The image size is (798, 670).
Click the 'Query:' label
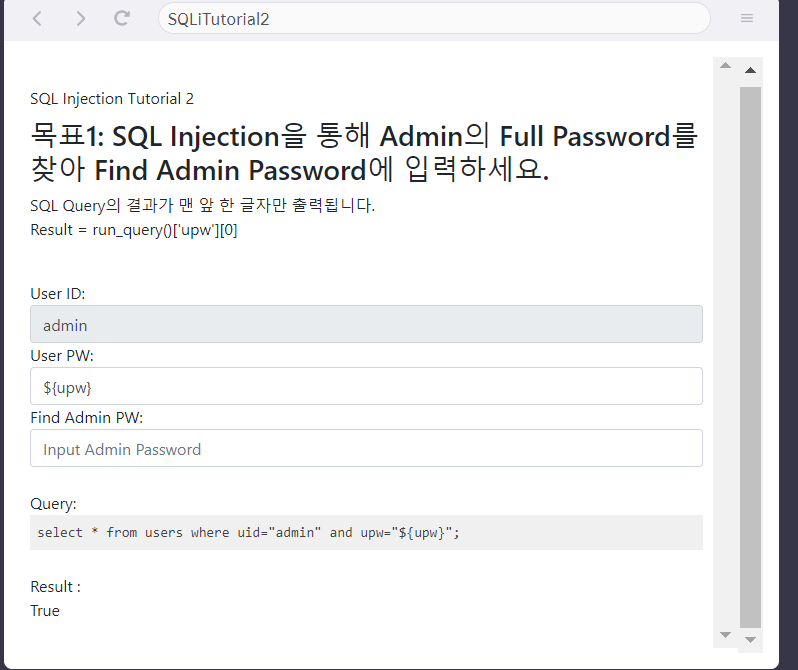53,504
